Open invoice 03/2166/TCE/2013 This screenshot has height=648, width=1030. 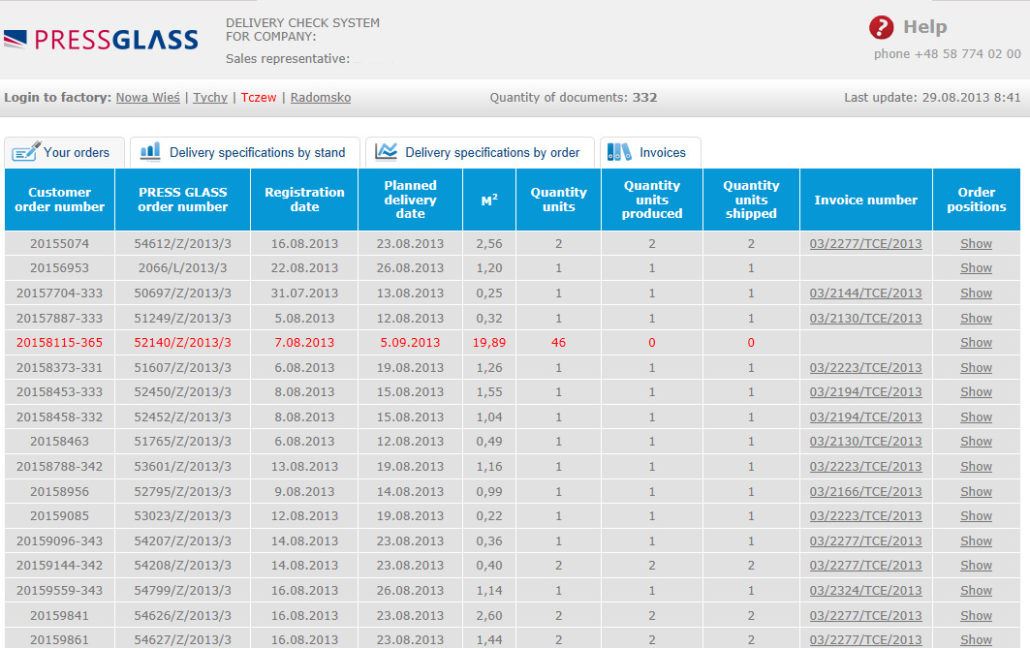click(x=866, y=492)
